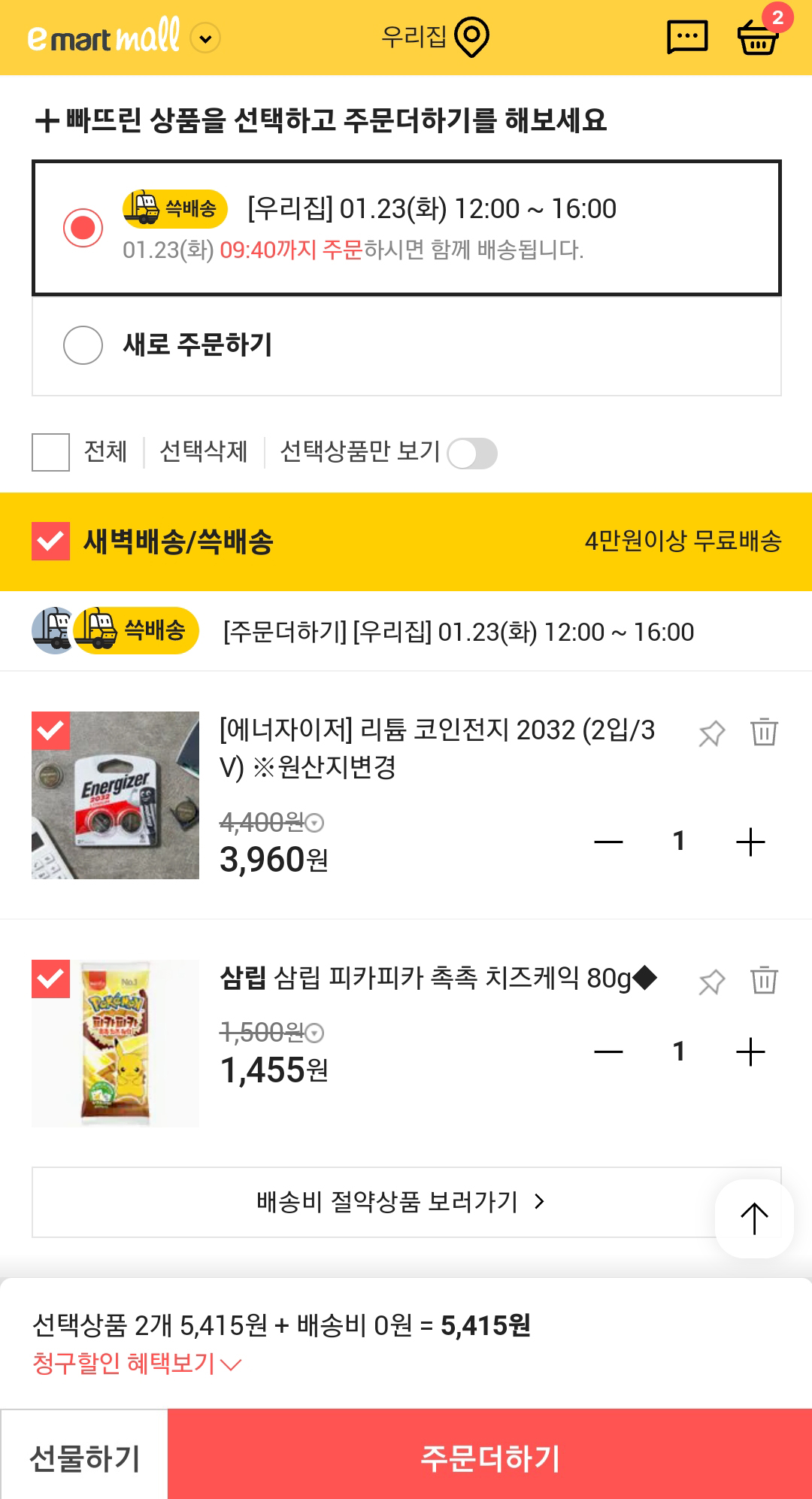This screenshot has width=812, height=1499.
Task: Toggle the 선택상품만 보기 switch
Action: pyautogui.click(x=472, y=454)
